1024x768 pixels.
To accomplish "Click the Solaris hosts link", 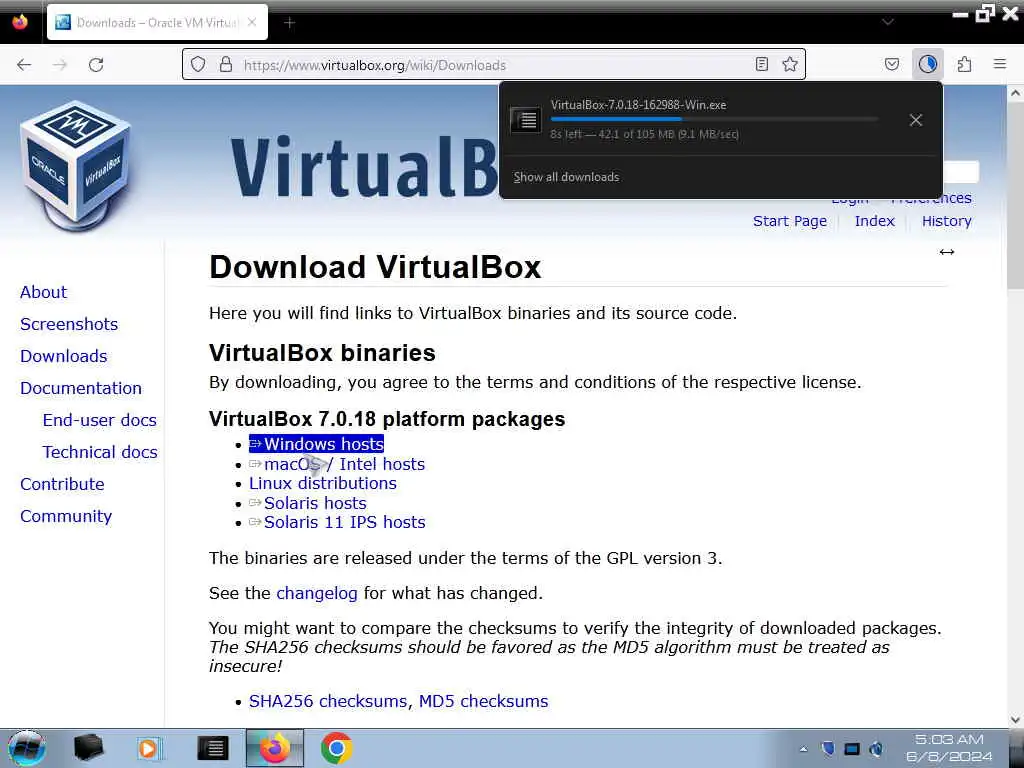I will click(308, 503).
